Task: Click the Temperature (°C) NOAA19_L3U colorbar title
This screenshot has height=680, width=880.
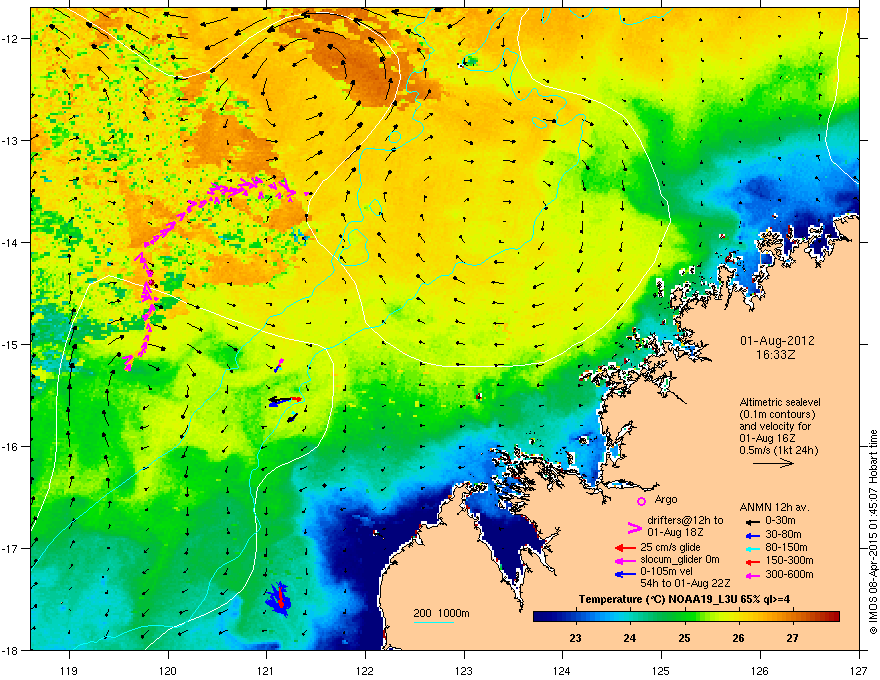Action: [x=684, y=599]
